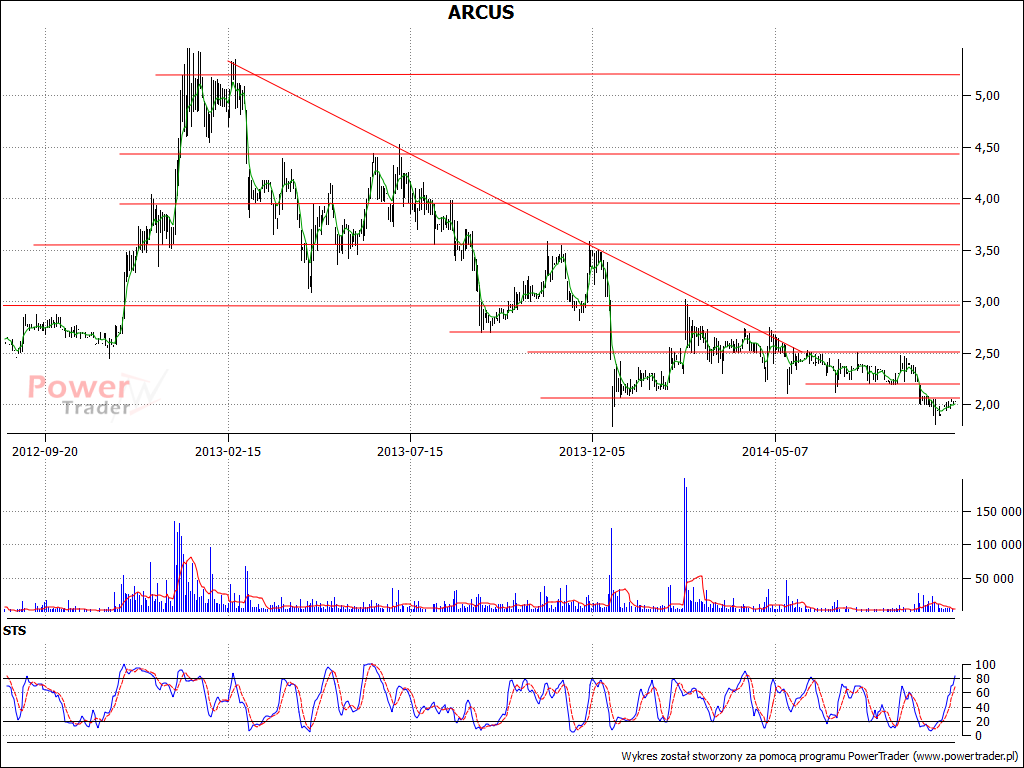Click the 2,00 price axis label
The width and height of the screenshot is (1024, 768).
987,405
